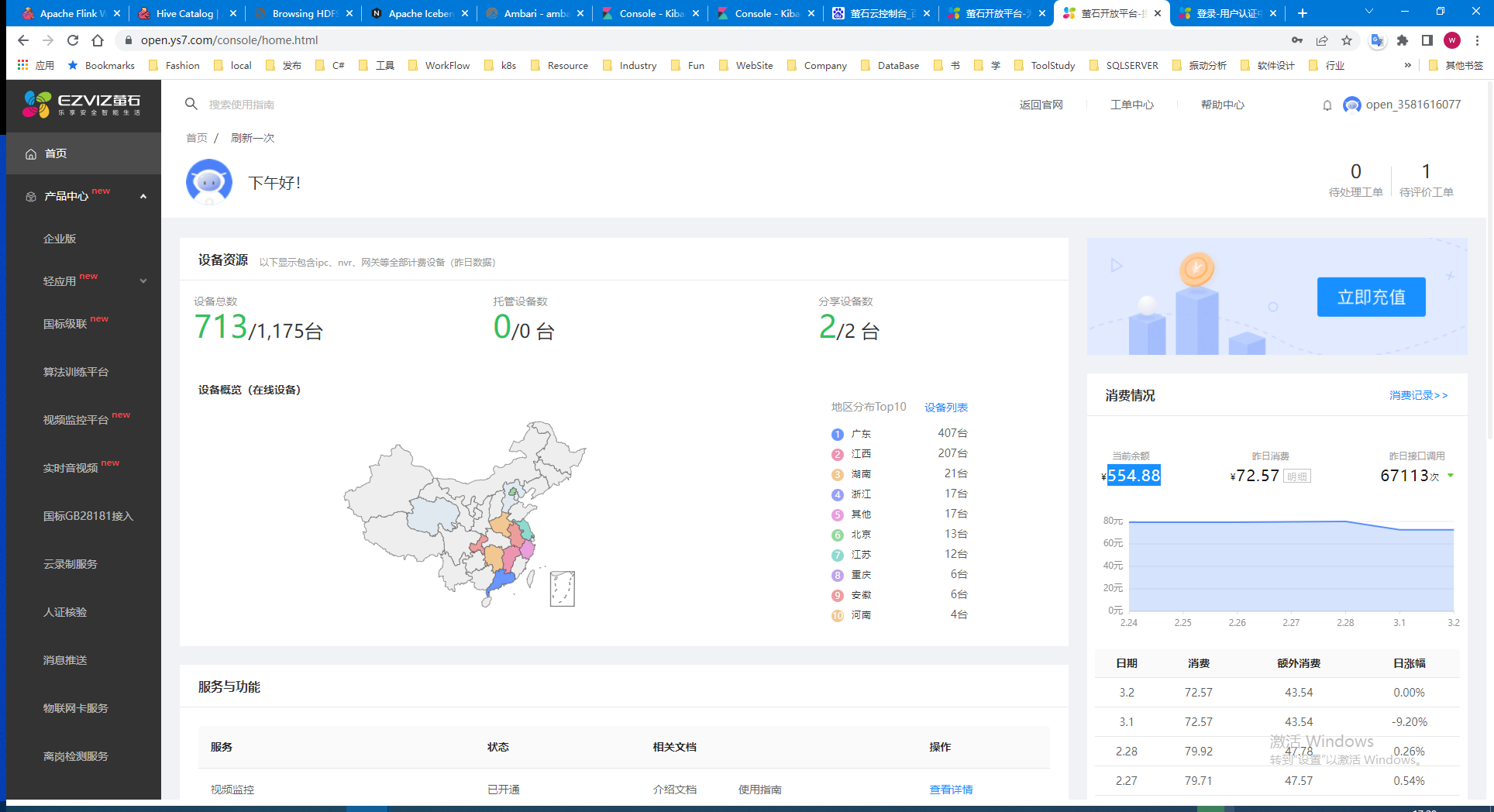Open the 消费记录>> link
The image size is (1494, 812).
point(1418,395)
